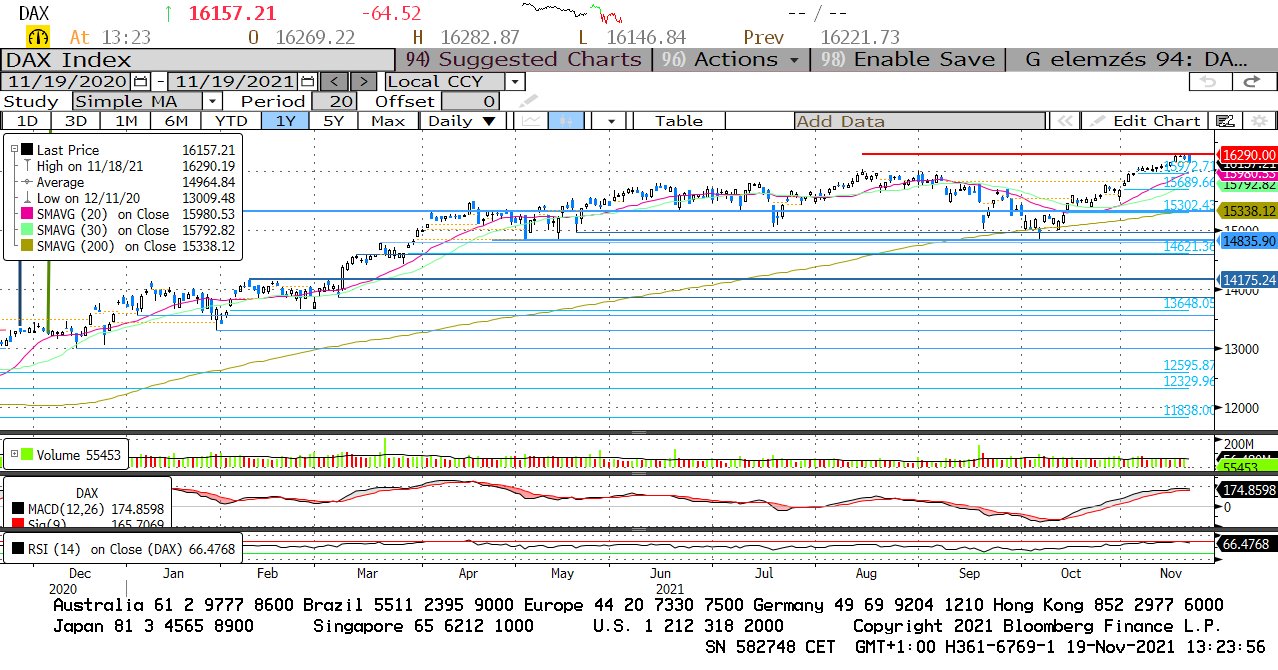The height and width of the screenshot is (670, 1278).
Task: Select the 1Y time range tab
Action: (x=284, y=120)
